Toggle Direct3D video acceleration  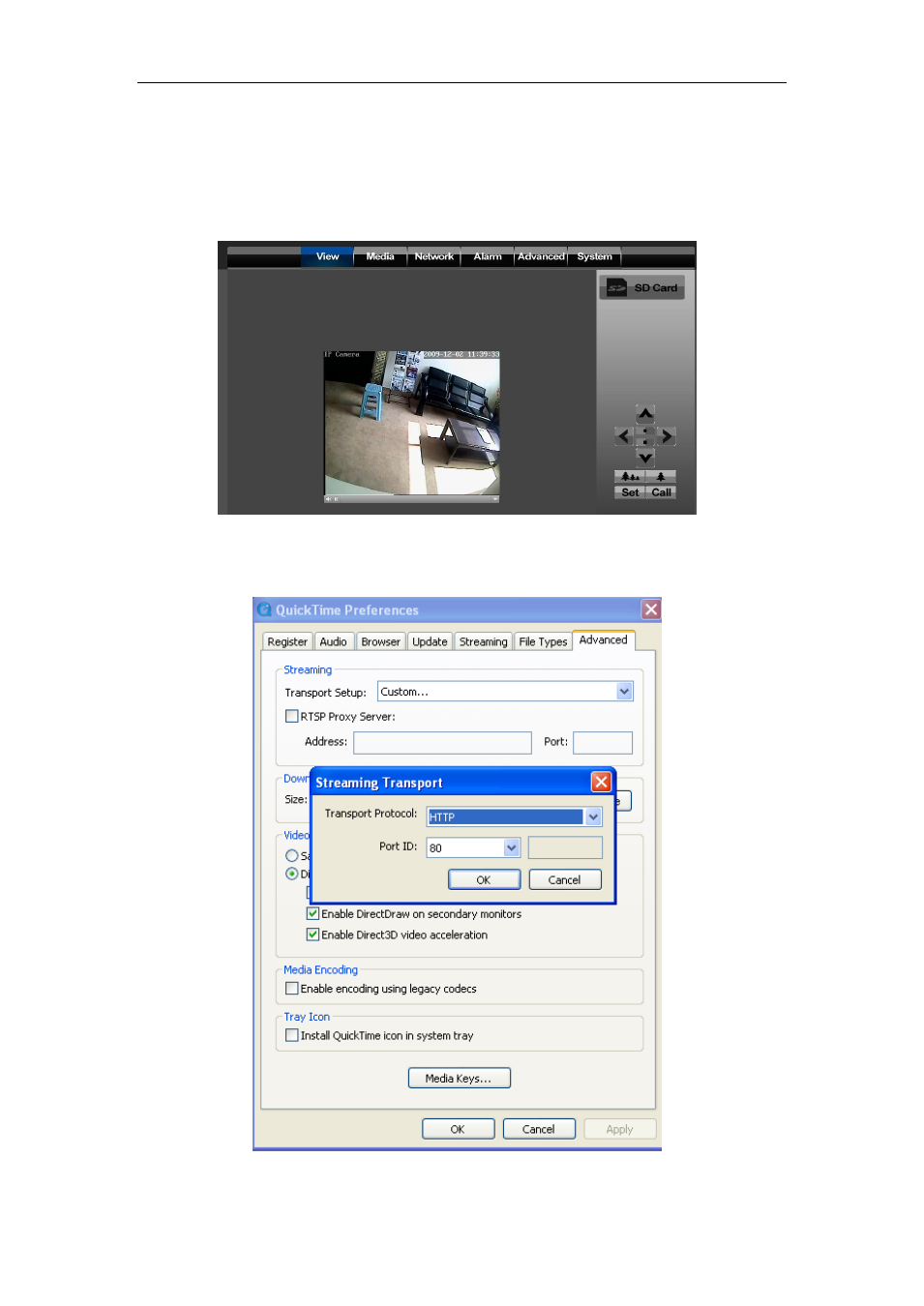point(313,935)
